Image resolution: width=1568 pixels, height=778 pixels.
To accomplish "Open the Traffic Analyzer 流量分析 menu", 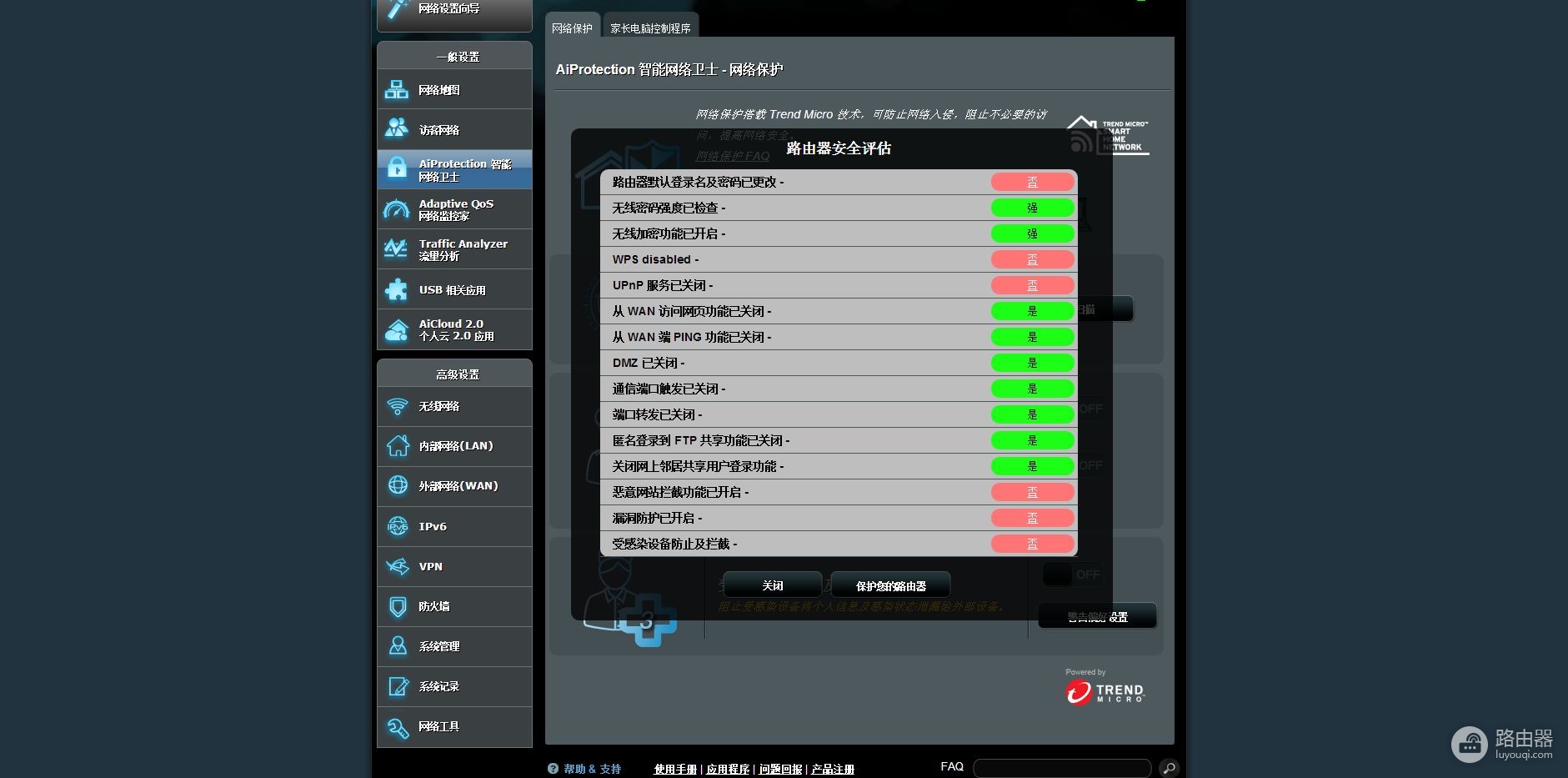I will point(454,249).
